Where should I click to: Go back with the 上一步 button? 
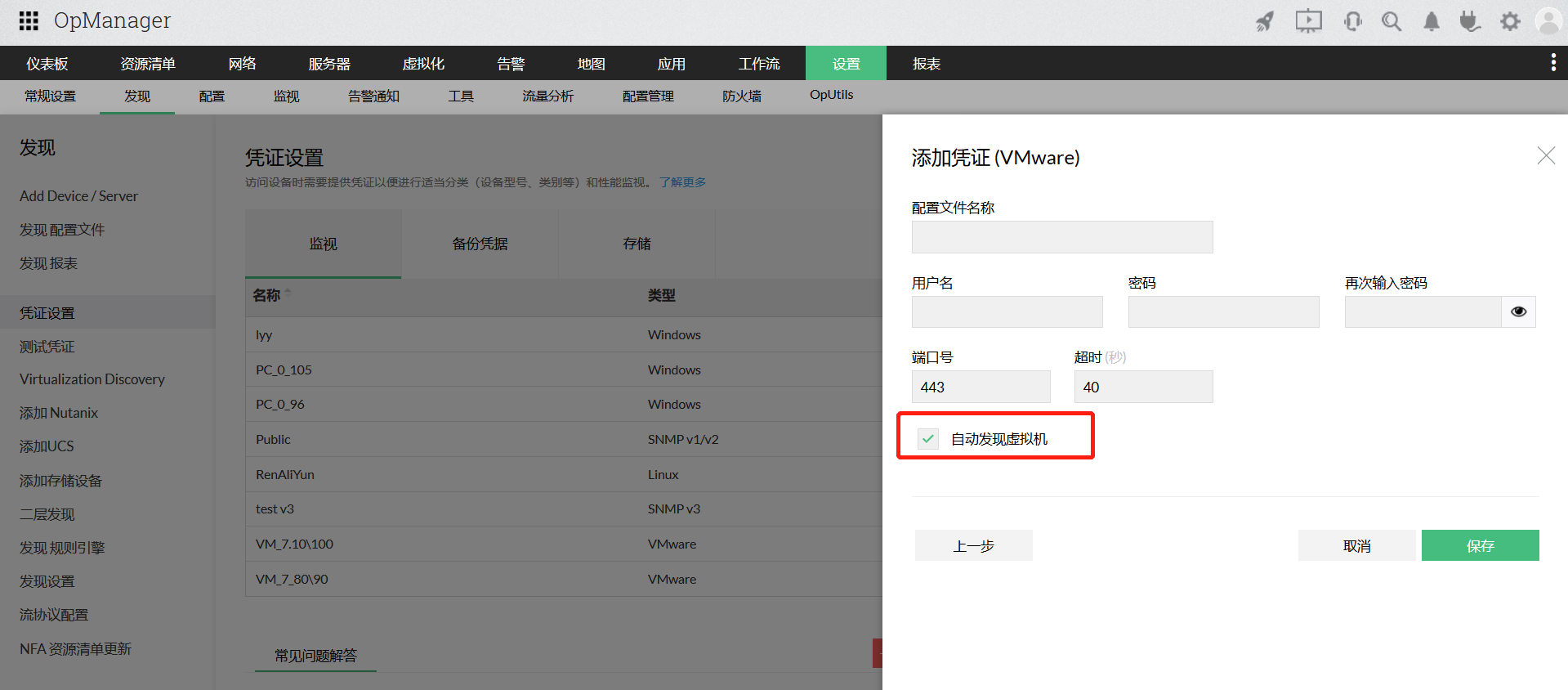[973, 545]
